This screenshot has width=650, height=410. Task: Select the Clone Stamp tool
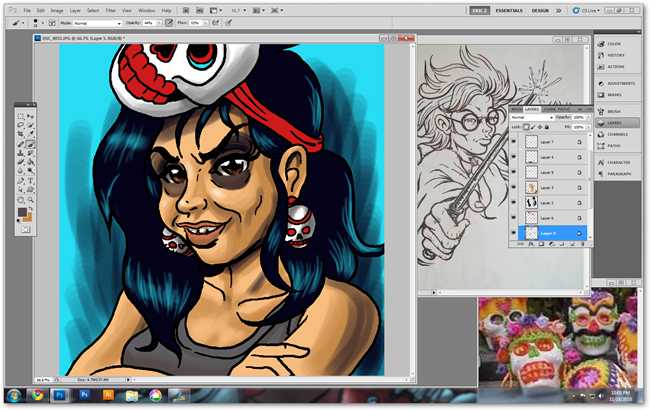click(21, 153)
